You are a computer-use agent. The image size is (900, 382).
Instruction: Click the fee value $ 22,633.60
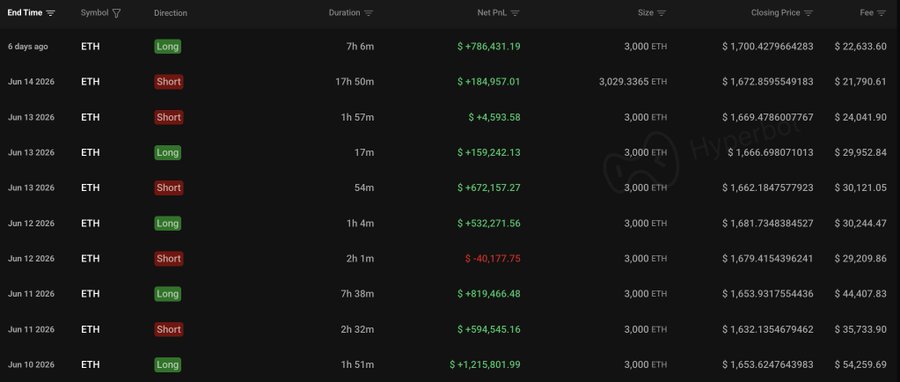point(860,46)
